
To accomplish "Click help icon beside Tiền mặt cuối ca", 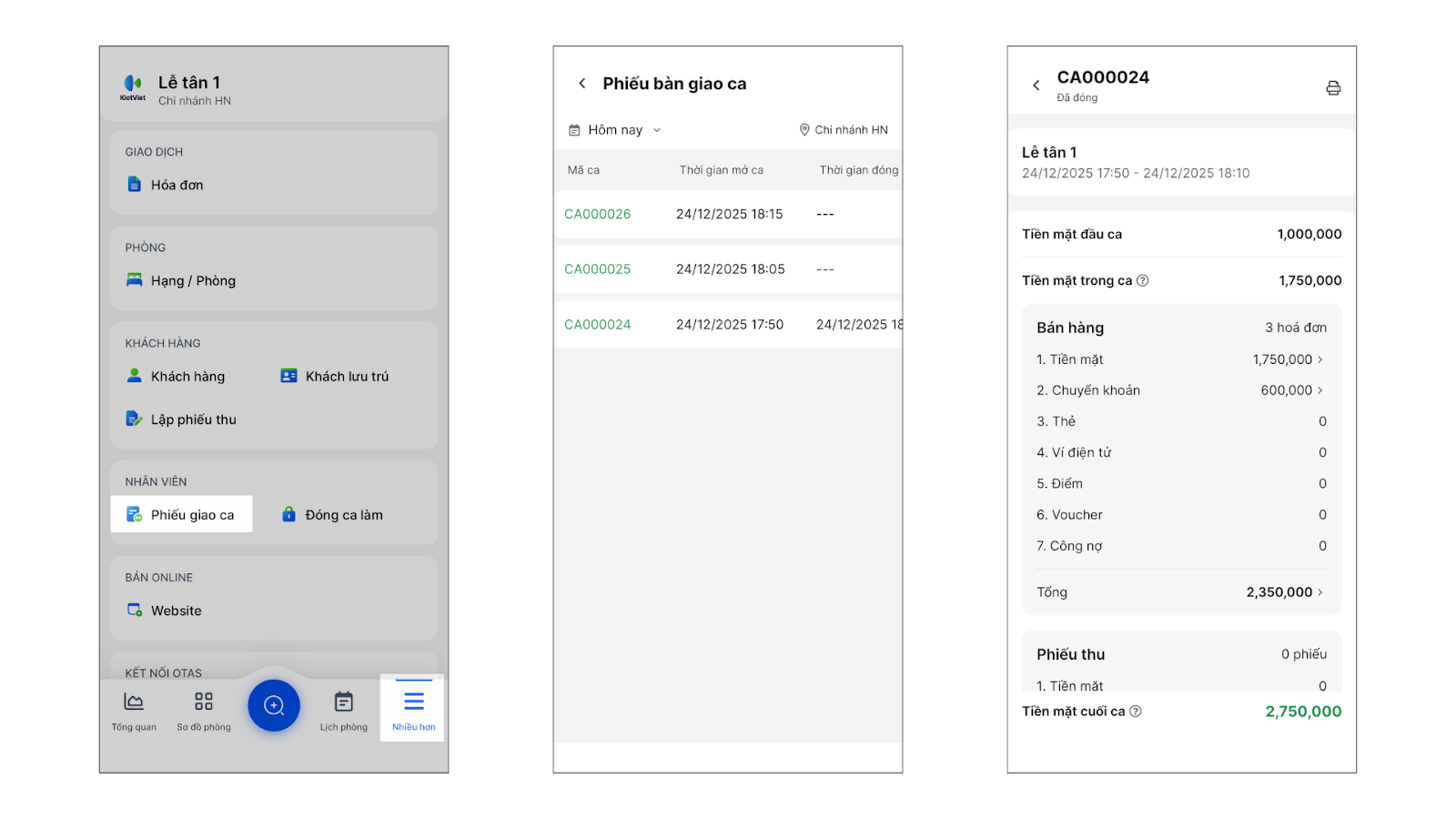I will [1136, 712].
